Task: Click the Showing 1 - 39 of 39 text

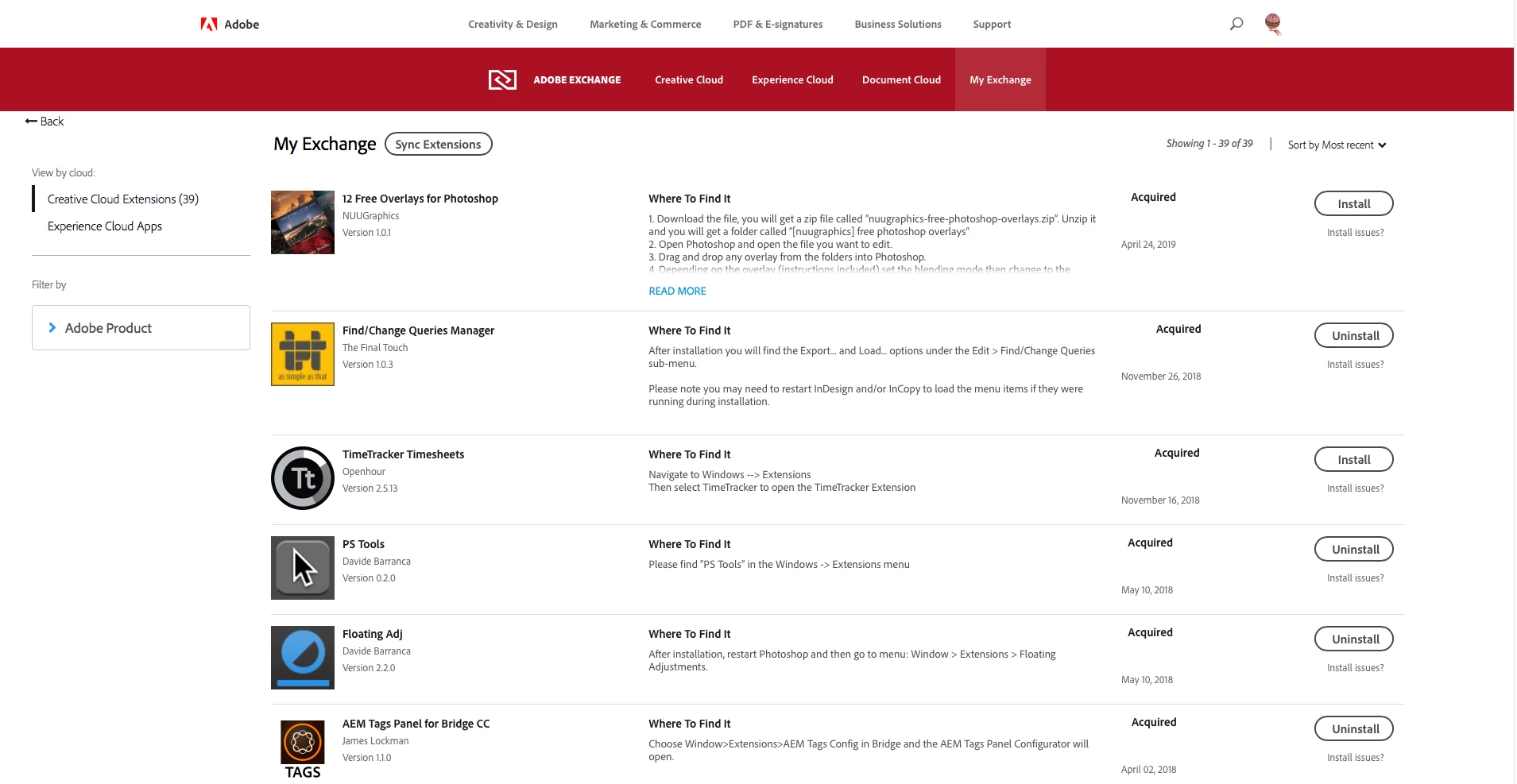Action: tap(1209, 144)
